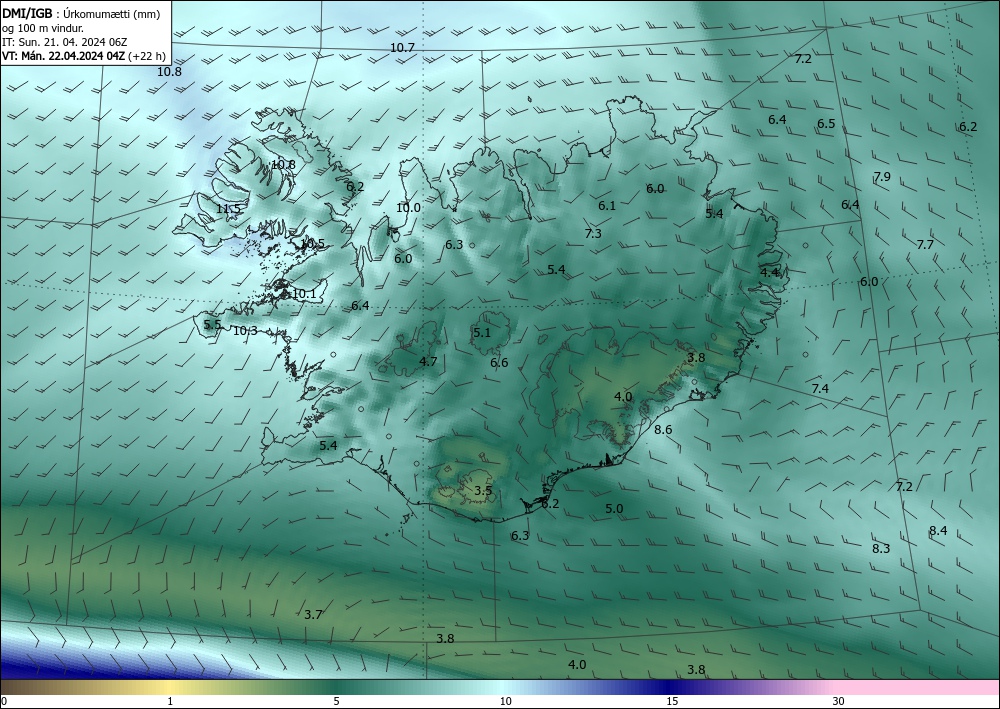Select the 8.6 value on the southeast coast
This screenshot has width=1000, height=709.
tap(663, 430)
